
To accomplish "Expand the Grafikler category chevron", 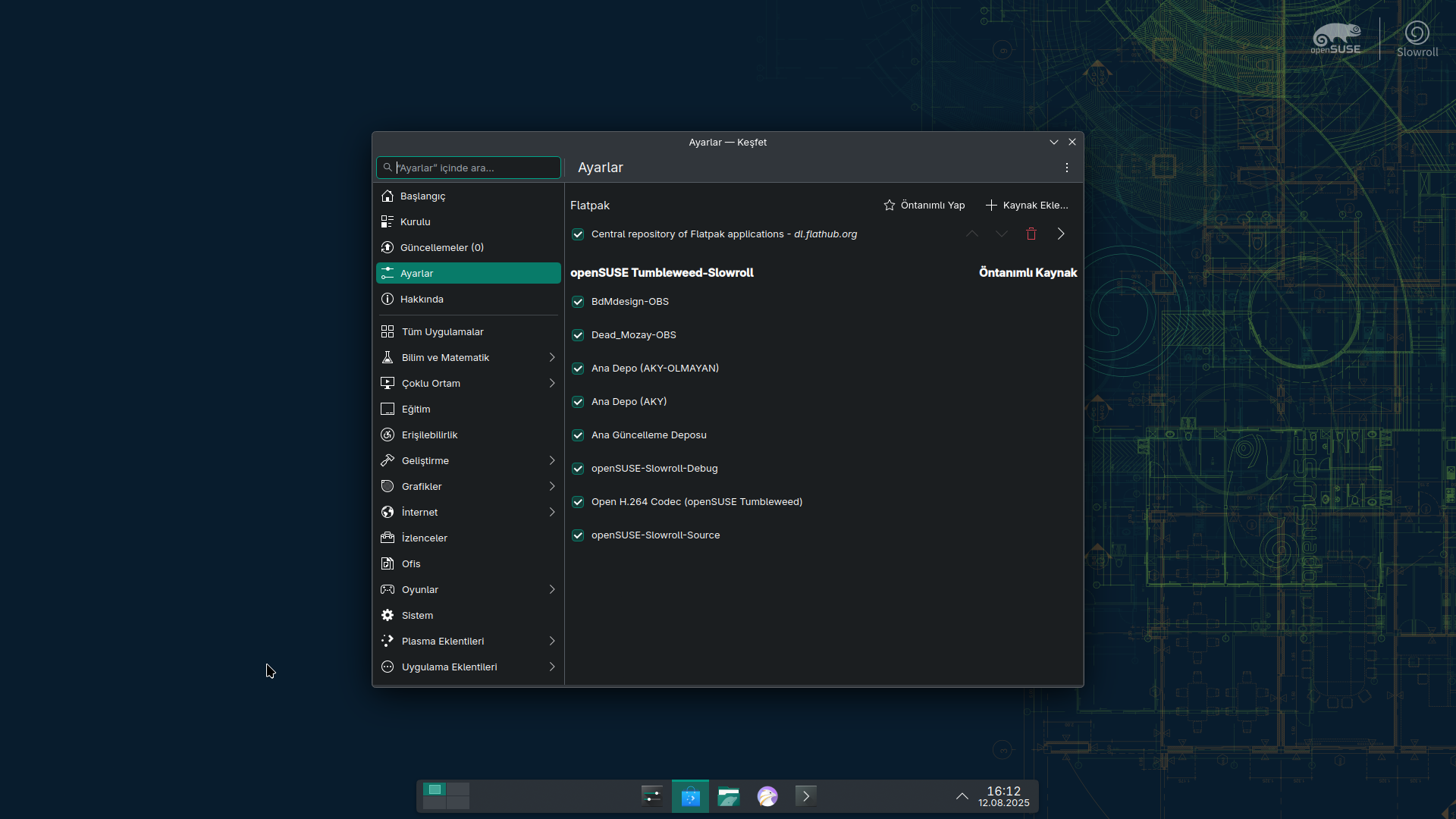I will point(552,486).
